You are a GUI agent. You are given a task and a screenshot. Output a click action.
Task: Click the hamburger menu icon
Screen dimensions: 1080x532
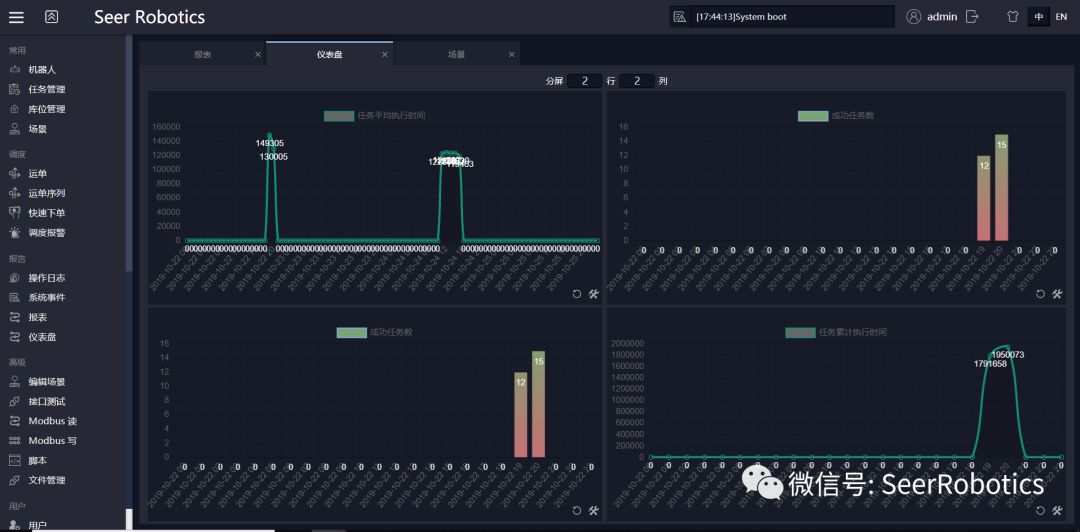click(16, 17)
